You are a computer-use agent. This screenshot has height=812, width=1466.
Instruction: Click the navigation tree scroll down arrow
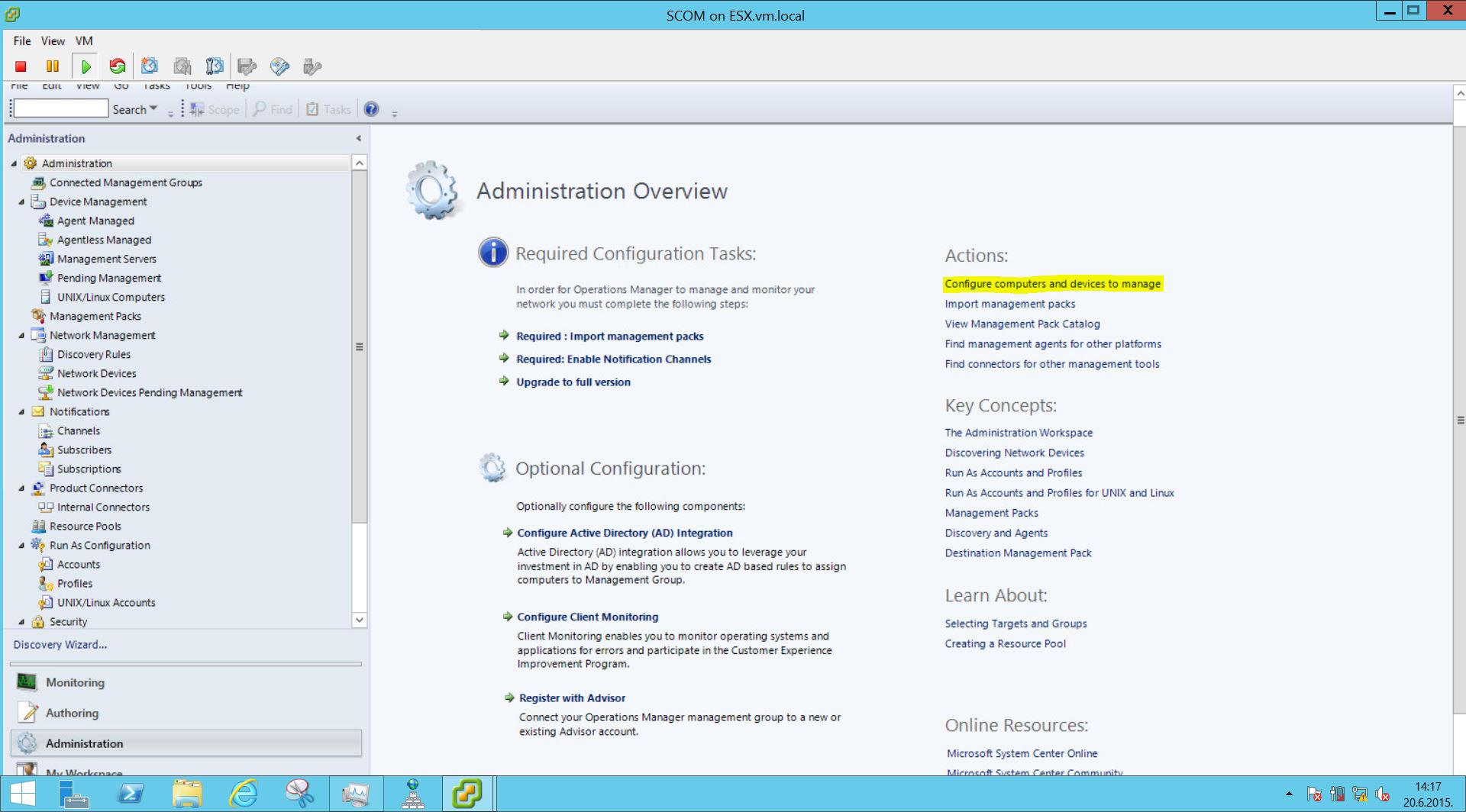[x=360, y=620]
